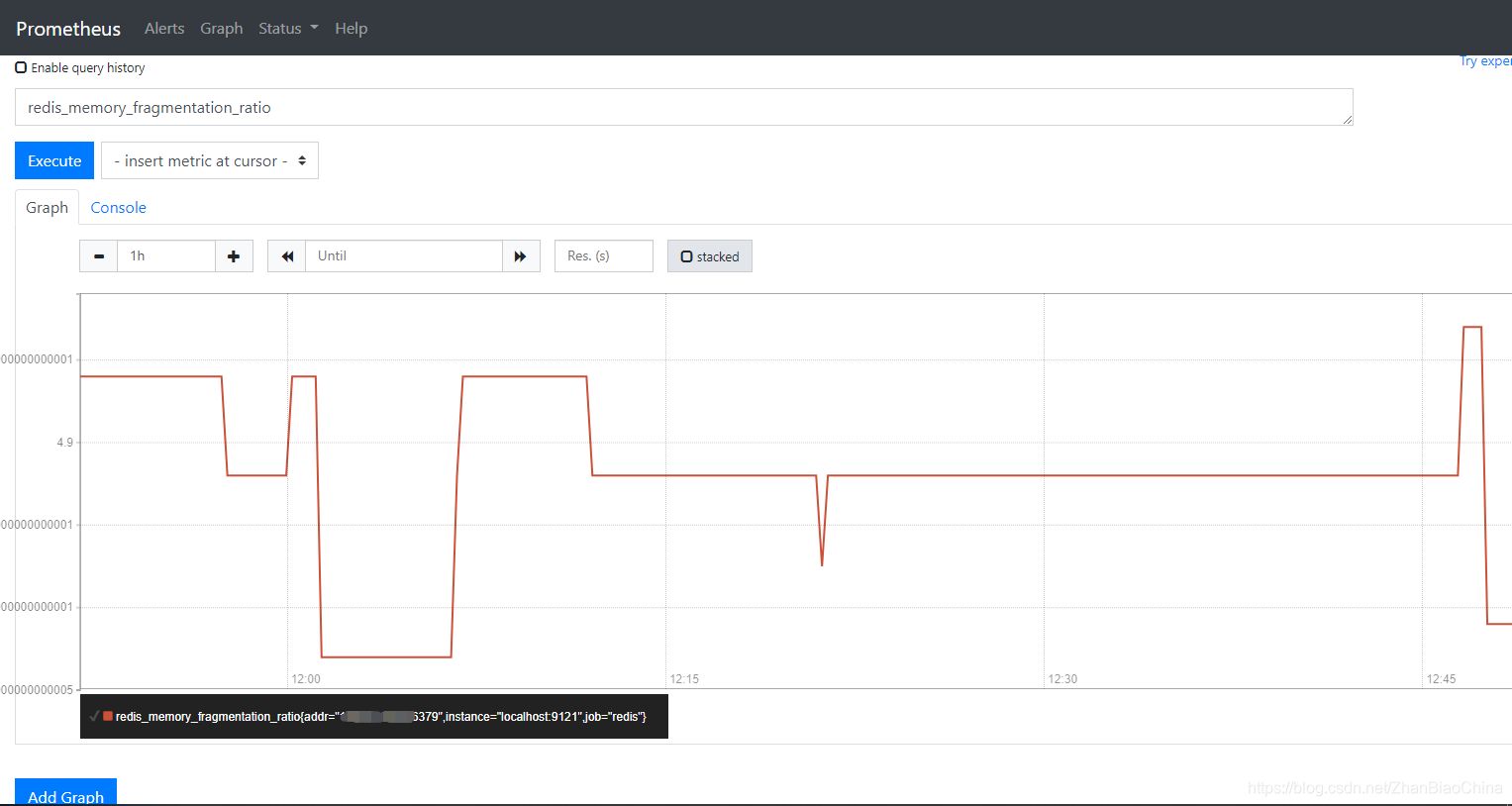Click the Try experimental link
The height and width of the screenshot is (806, 1512).
(x=1485, y=61)
